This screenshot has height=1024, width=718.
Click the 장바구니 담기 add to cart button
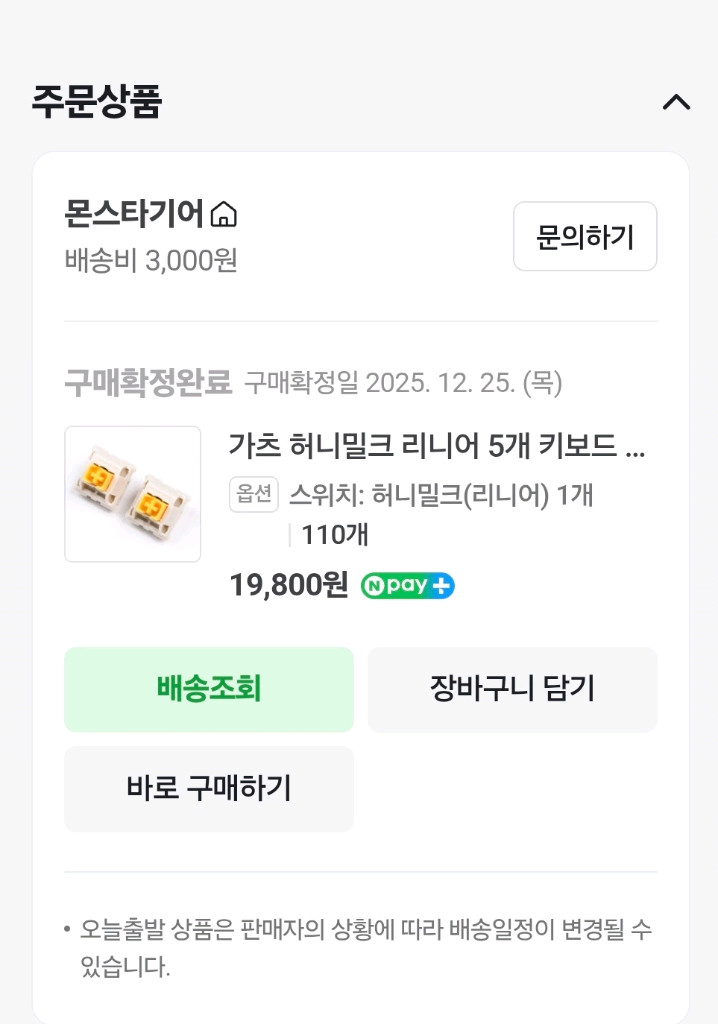point(513,689)
